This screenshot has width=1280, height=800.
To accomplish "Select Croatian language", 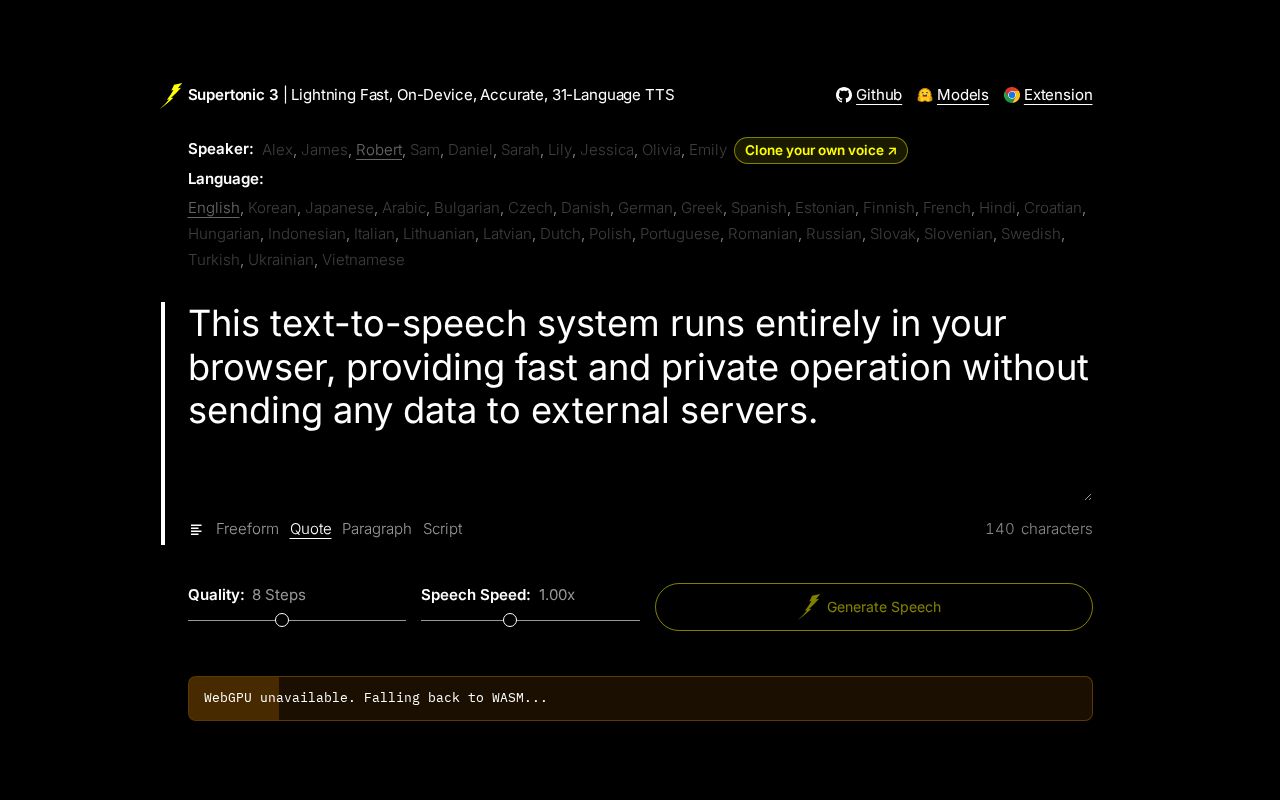I will 1053,208.
